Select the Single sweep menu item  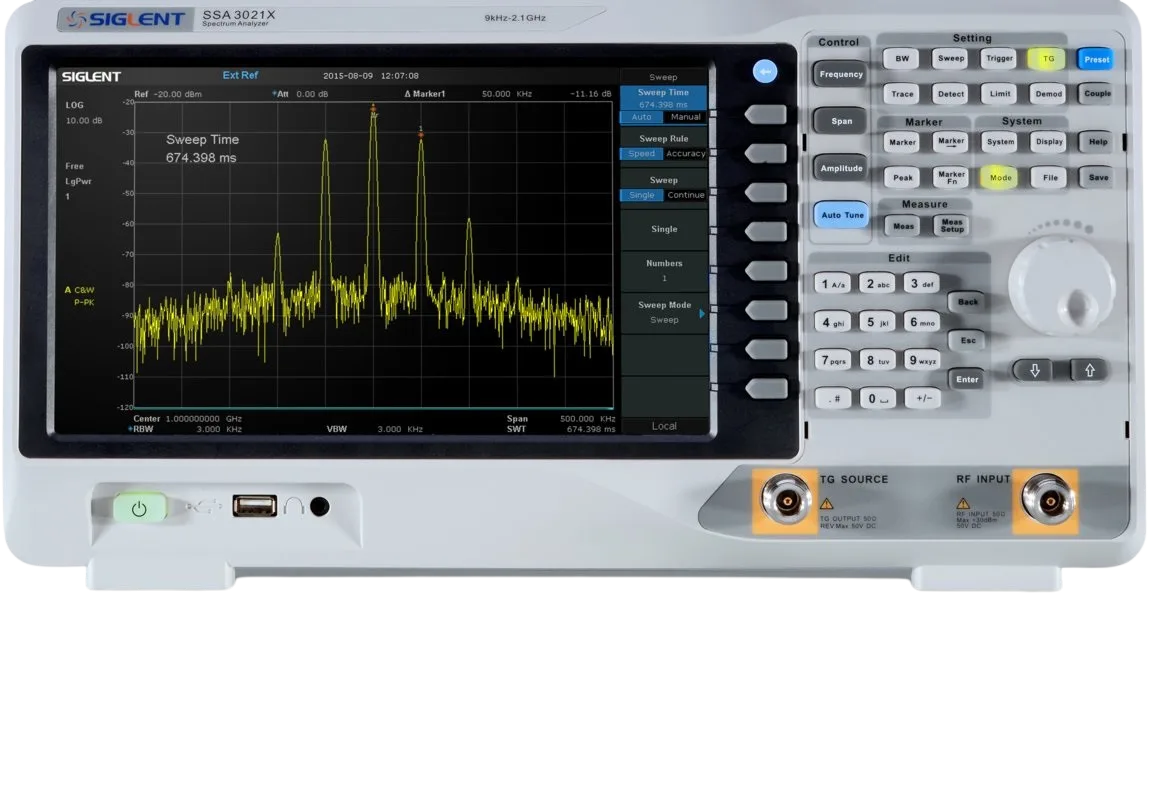point(664,229)
